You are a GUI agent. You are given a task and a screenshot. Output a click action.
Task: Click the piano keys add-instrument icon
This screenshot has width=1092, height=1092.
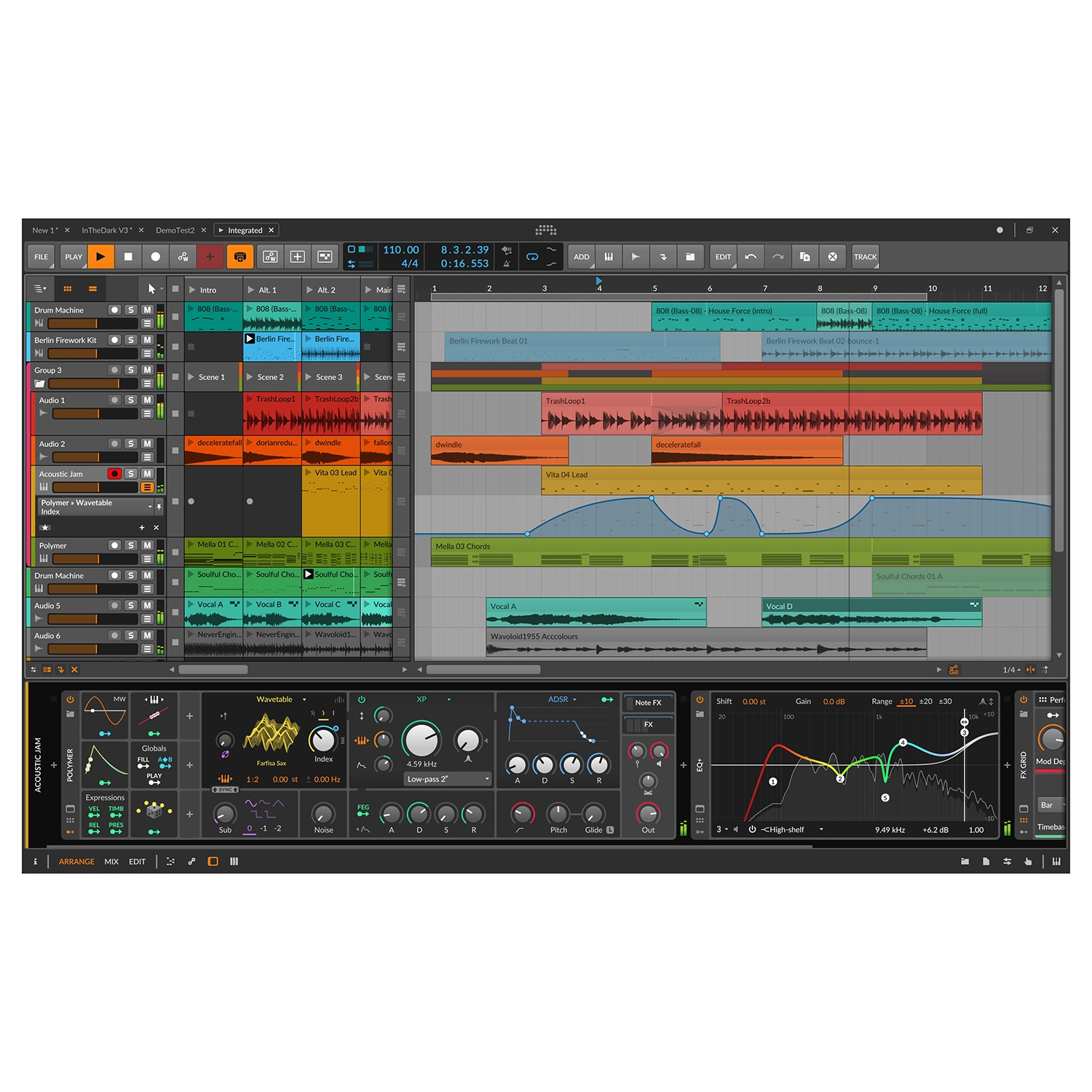click(609, 256)
